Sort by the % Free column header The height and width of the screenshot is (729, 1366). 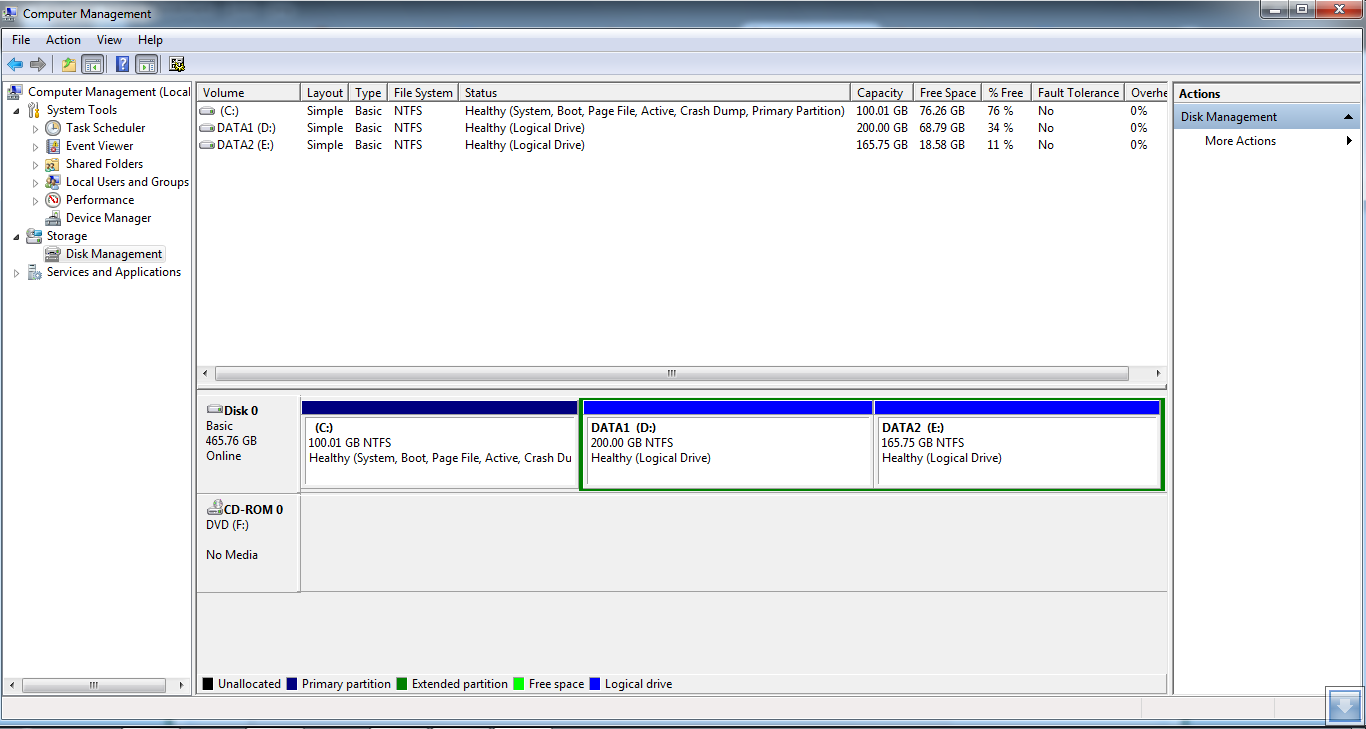coord(1007,92)
